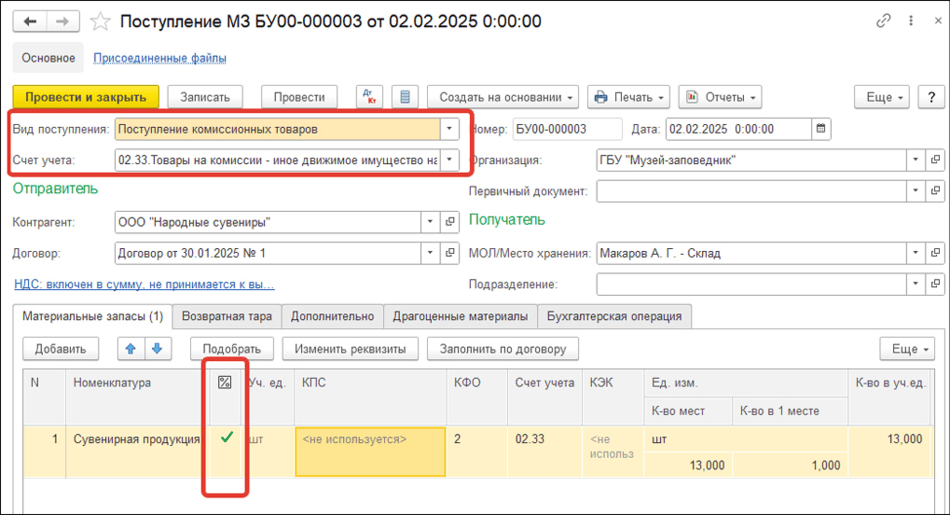Click the Провести и закрыть button
The image size is (950, 515).
coord(85,97)
